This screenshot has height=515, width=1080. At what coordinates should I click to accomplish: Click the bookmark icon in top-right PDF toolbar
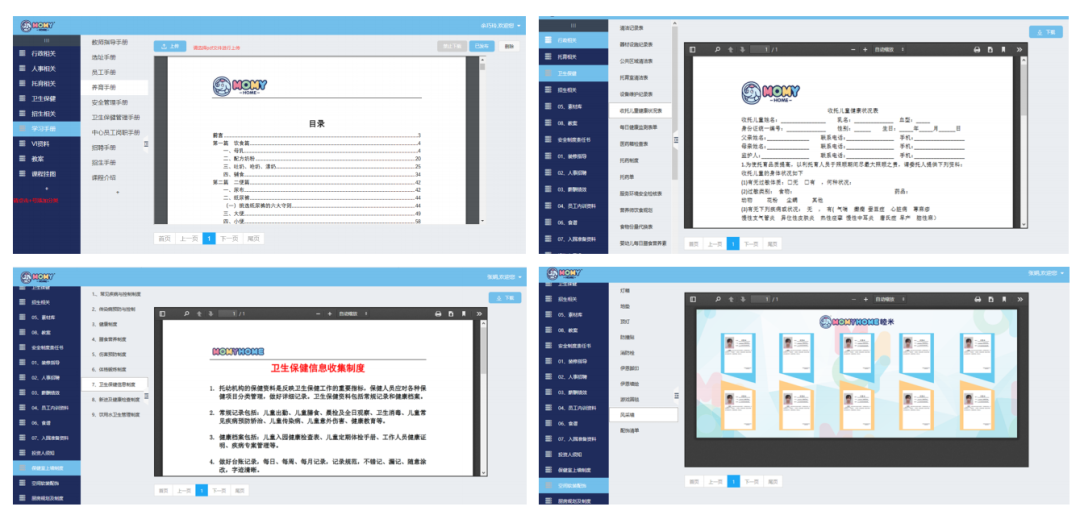pyautogui.click(x=1004, y=49)
